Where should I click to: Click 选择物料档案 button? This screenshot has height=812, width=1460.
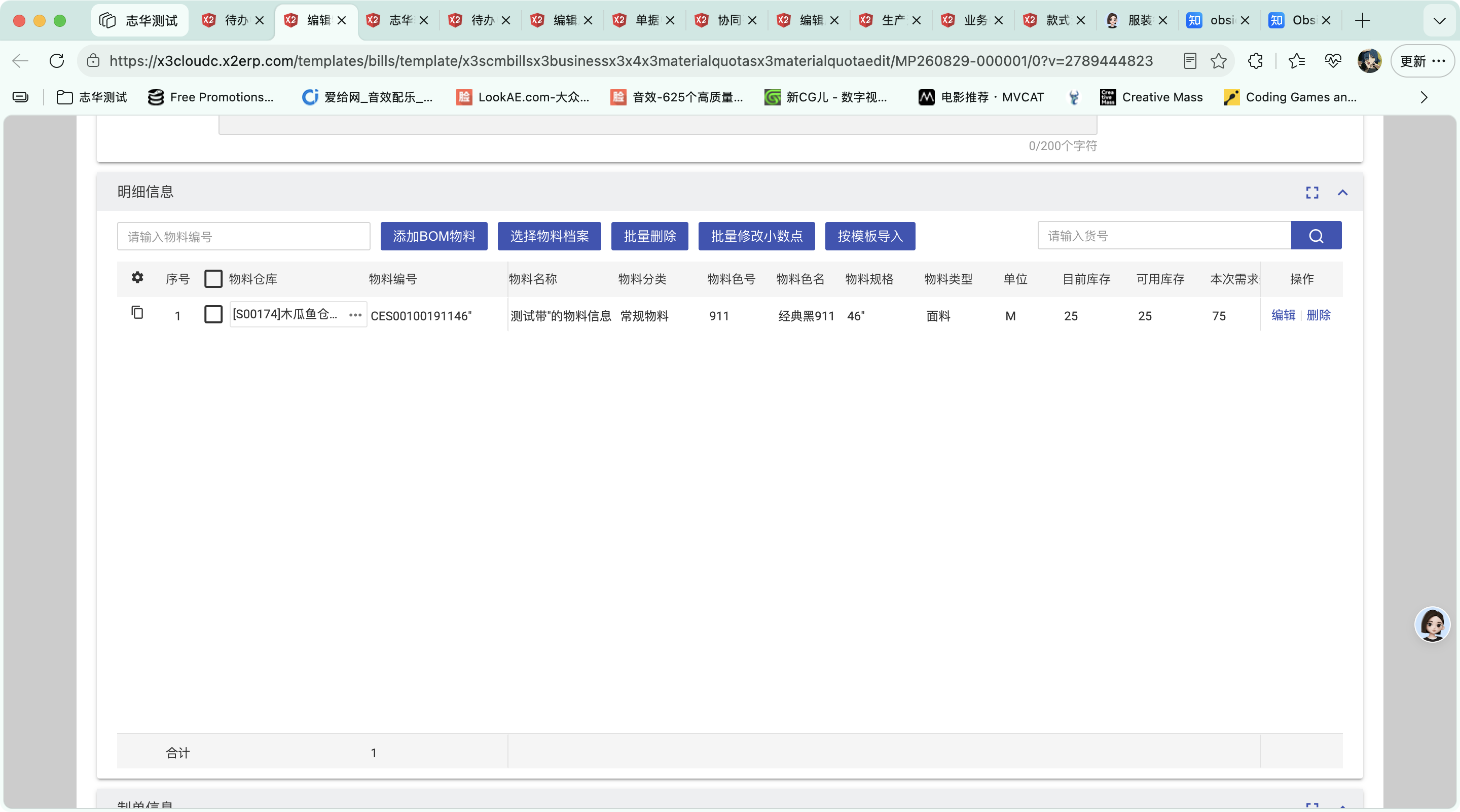coord(549,236)
